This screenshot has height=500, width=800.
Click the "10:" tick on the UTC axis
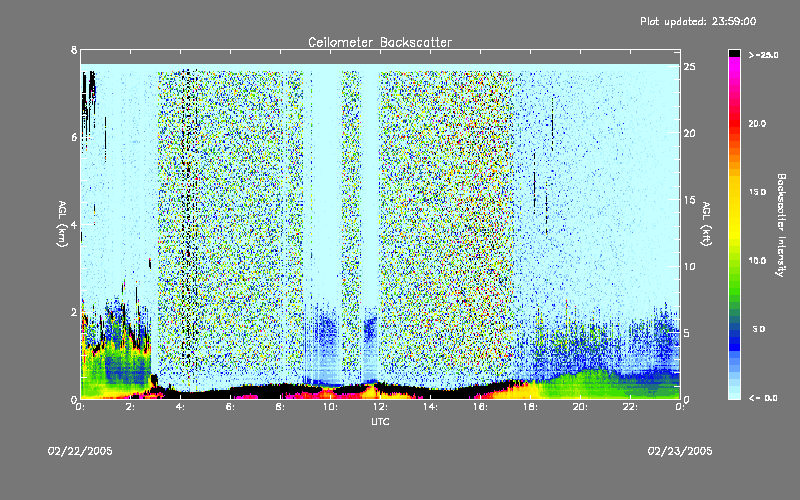[x=330, y=407]
